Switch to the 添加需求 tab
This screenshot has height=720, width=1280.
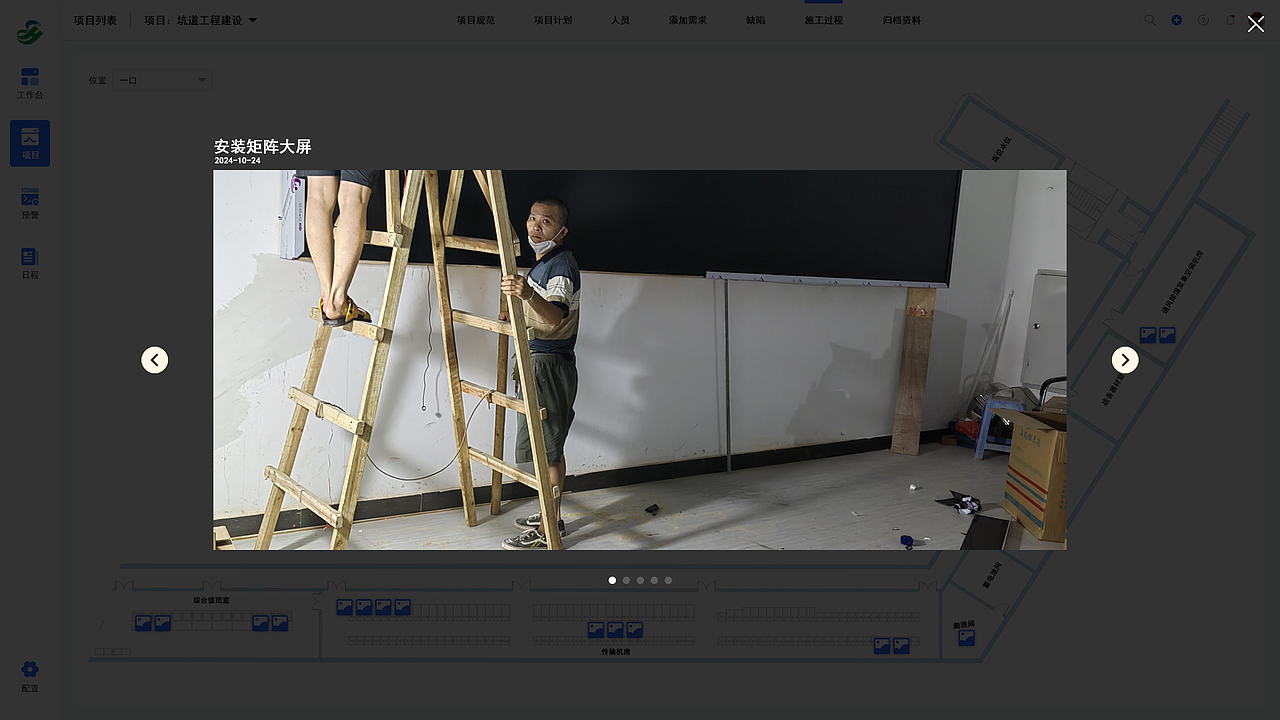(688, 20)
